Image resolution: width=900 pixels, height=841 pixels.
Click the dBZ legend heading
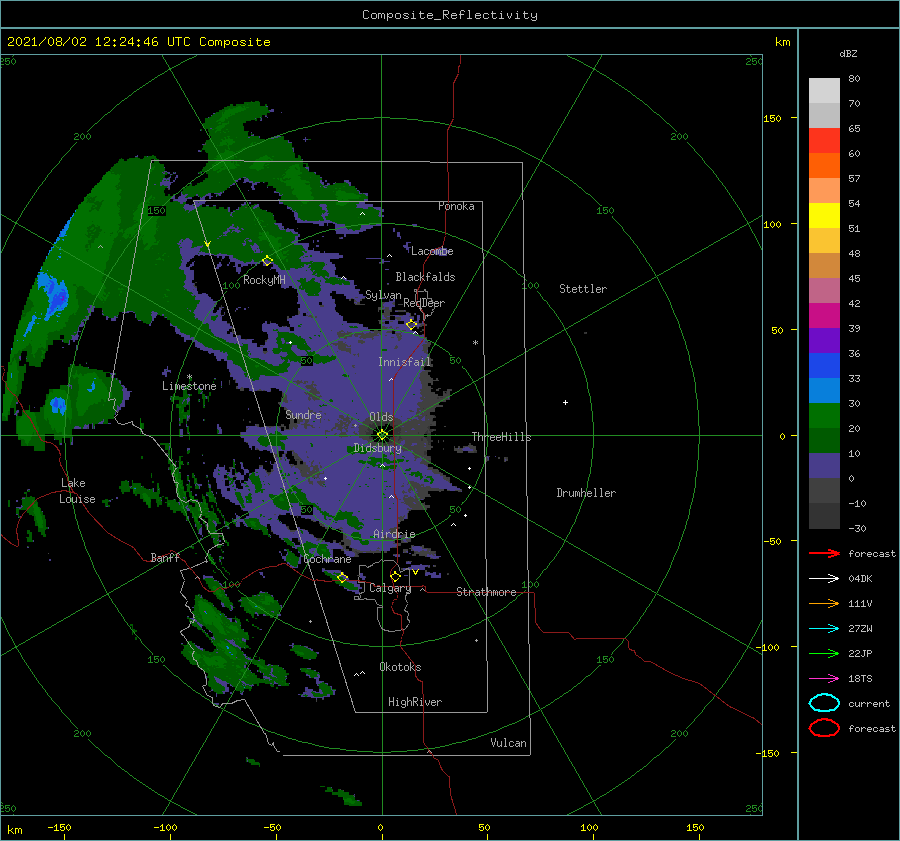[x=848, y=53]
